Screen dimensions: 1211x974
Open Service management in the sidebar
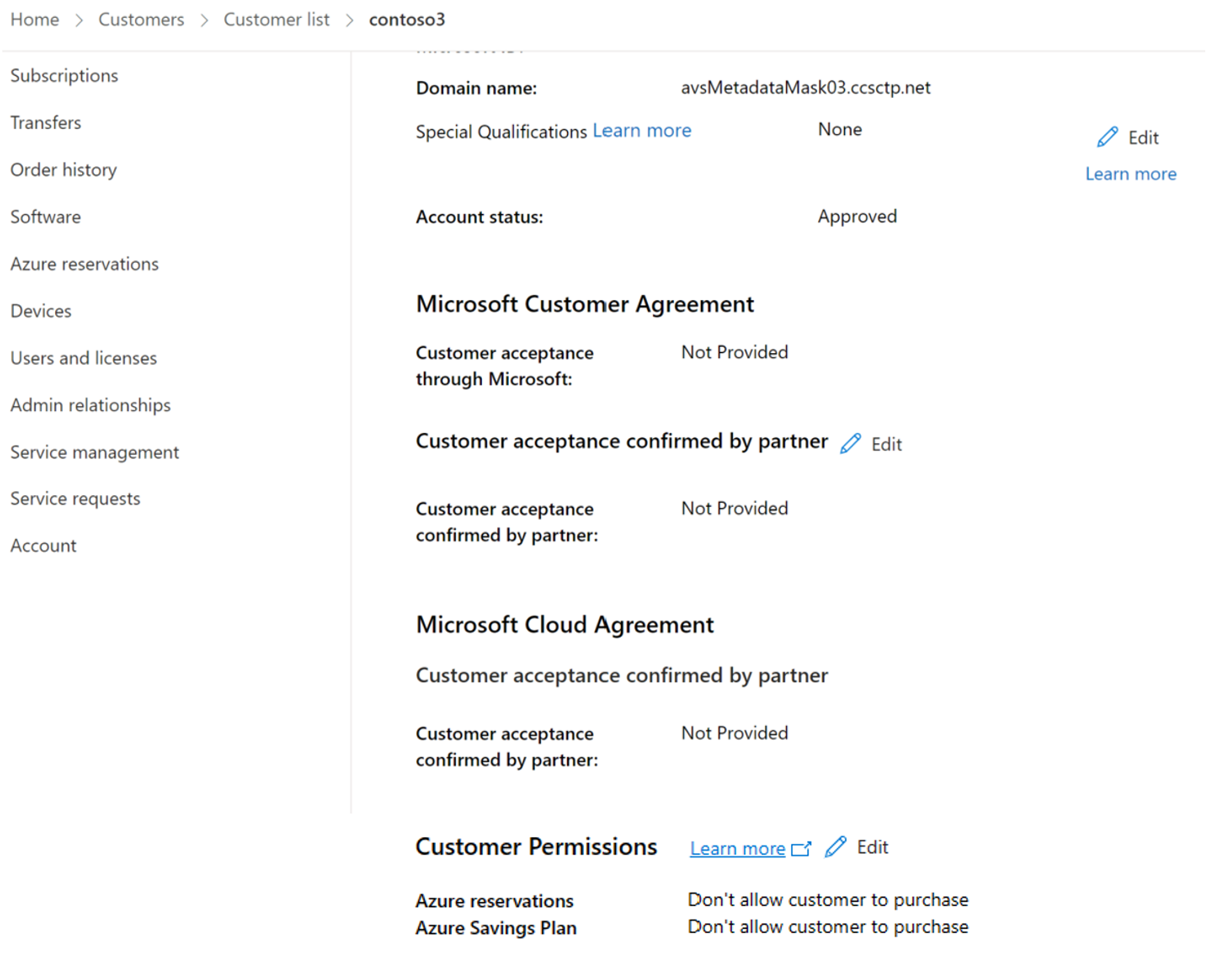click(x=95, y=452)
